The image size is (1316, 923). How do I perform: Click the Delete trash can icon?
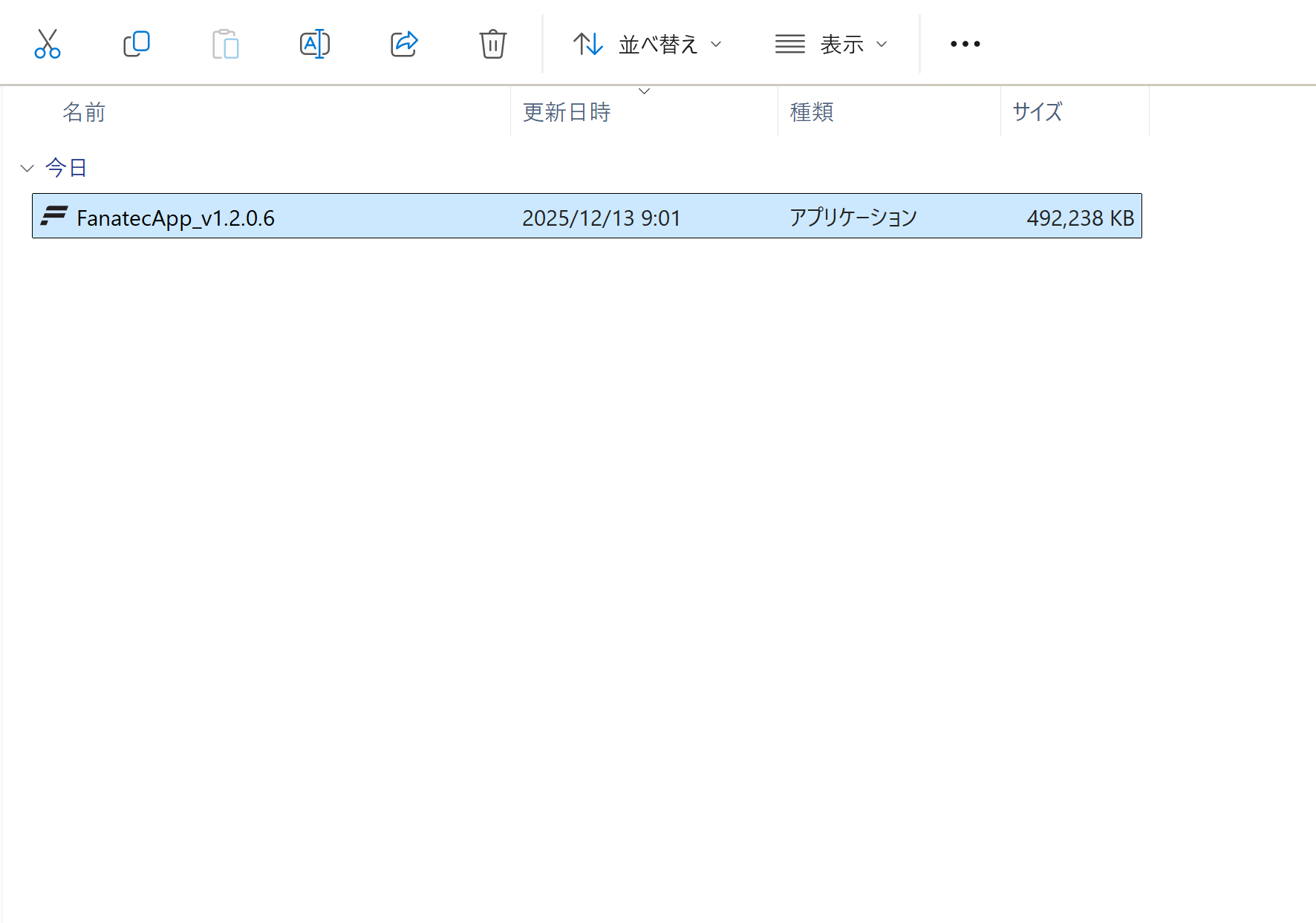click(492, 44)
